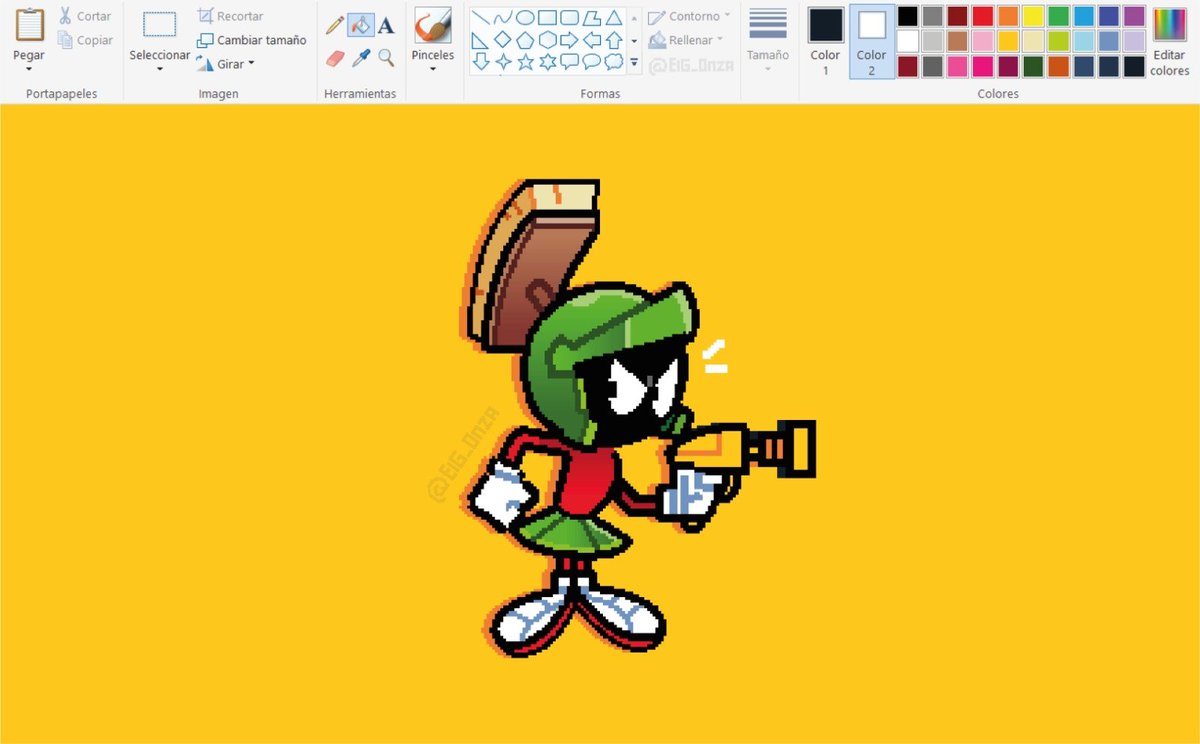
Task: Pick the purple color swatch
Action: (x=1134, y=16)
